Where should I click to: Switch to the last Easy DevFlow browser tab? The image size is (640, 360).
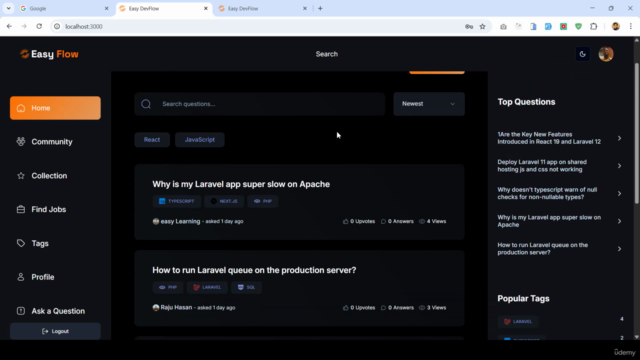263,8
